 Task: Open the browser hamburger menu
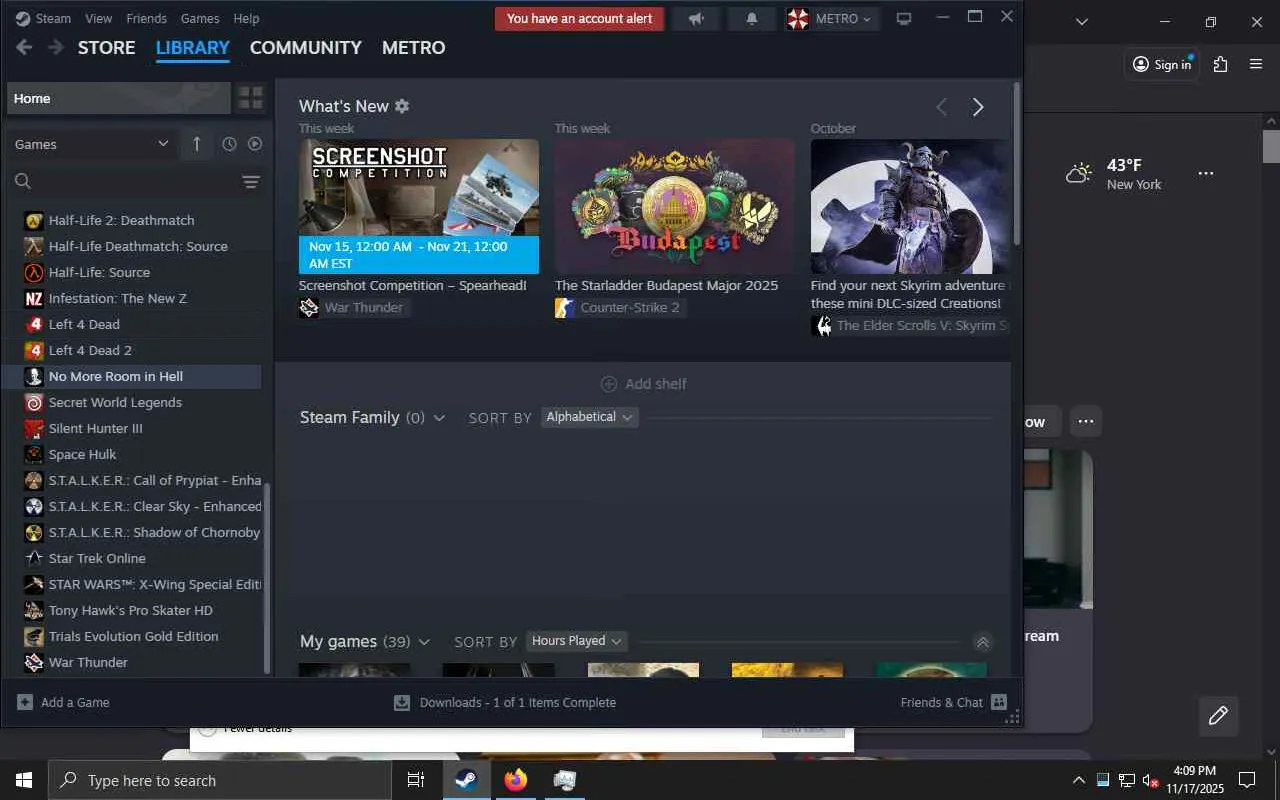point(1257,64)
